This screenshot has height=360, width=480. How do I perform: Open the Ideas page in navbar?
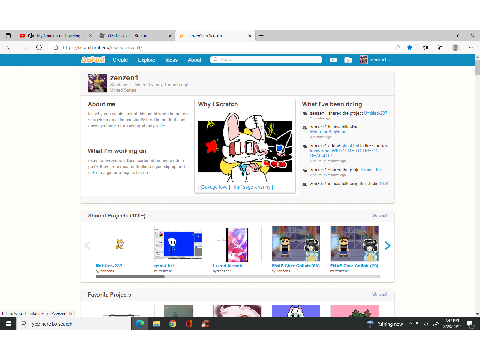pos(172,60)
